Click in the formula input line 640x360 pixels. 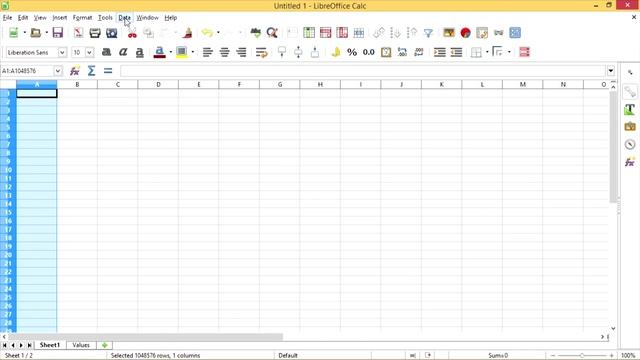pos(362,71)
